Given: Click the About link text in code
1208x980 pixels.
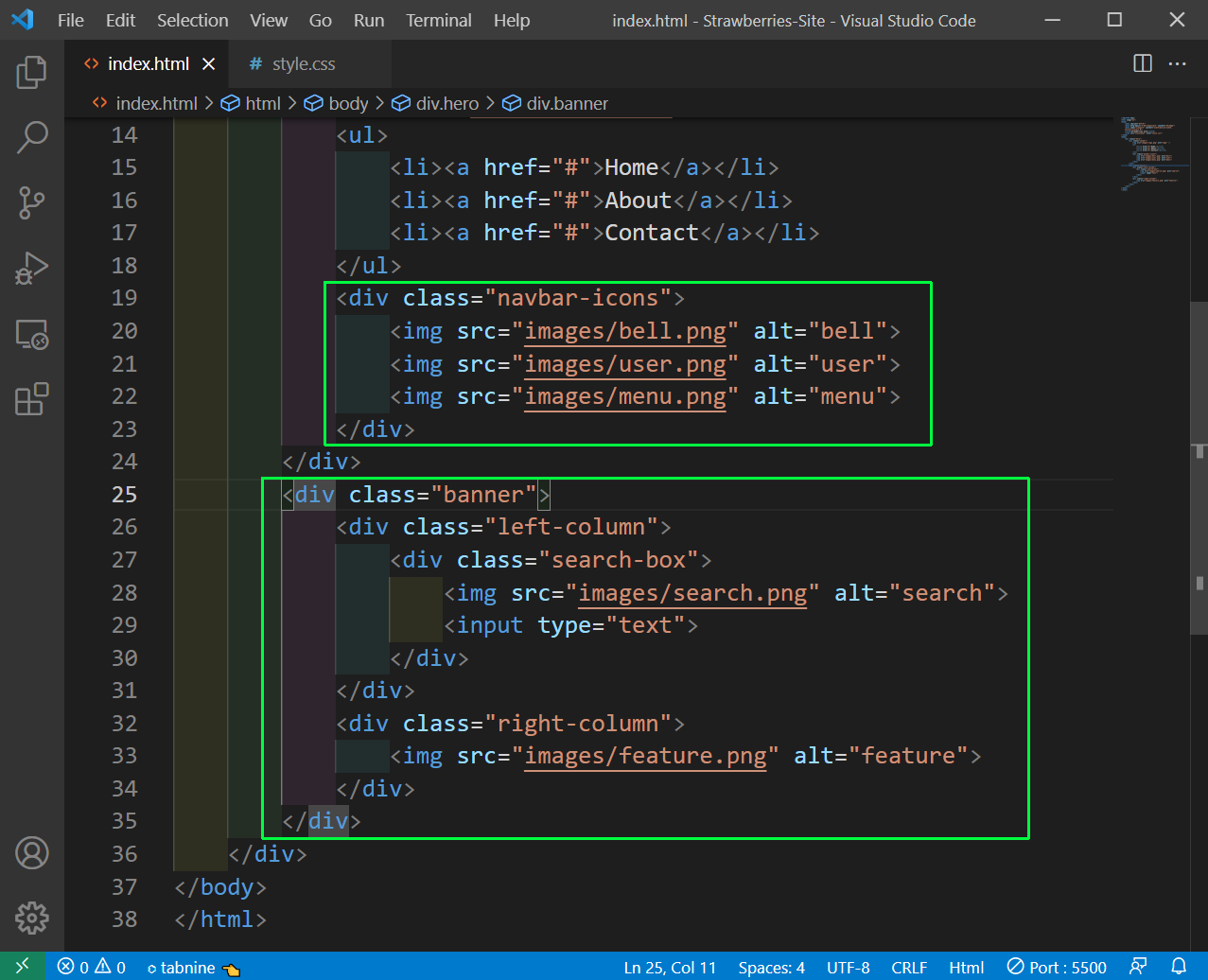Looking at the screenshot, I should 639,201.
